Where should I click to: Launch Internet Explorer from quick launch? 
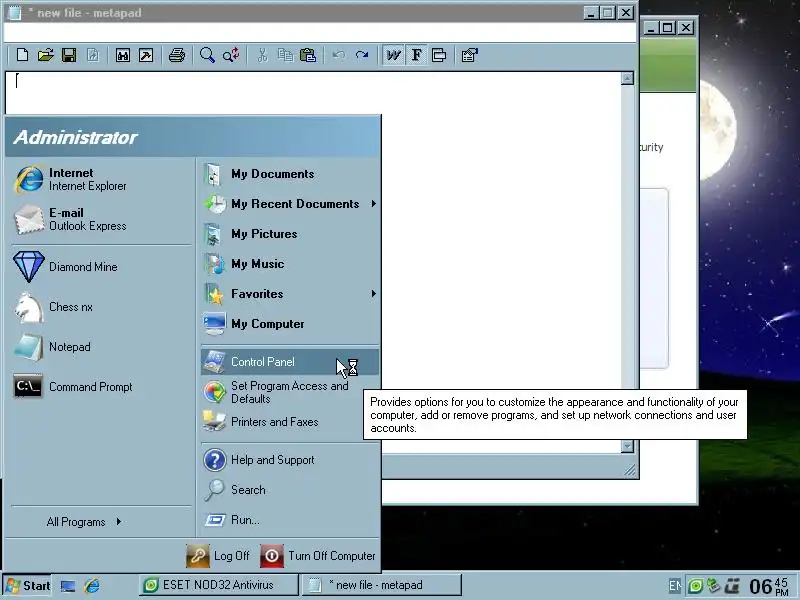(92, 586)
